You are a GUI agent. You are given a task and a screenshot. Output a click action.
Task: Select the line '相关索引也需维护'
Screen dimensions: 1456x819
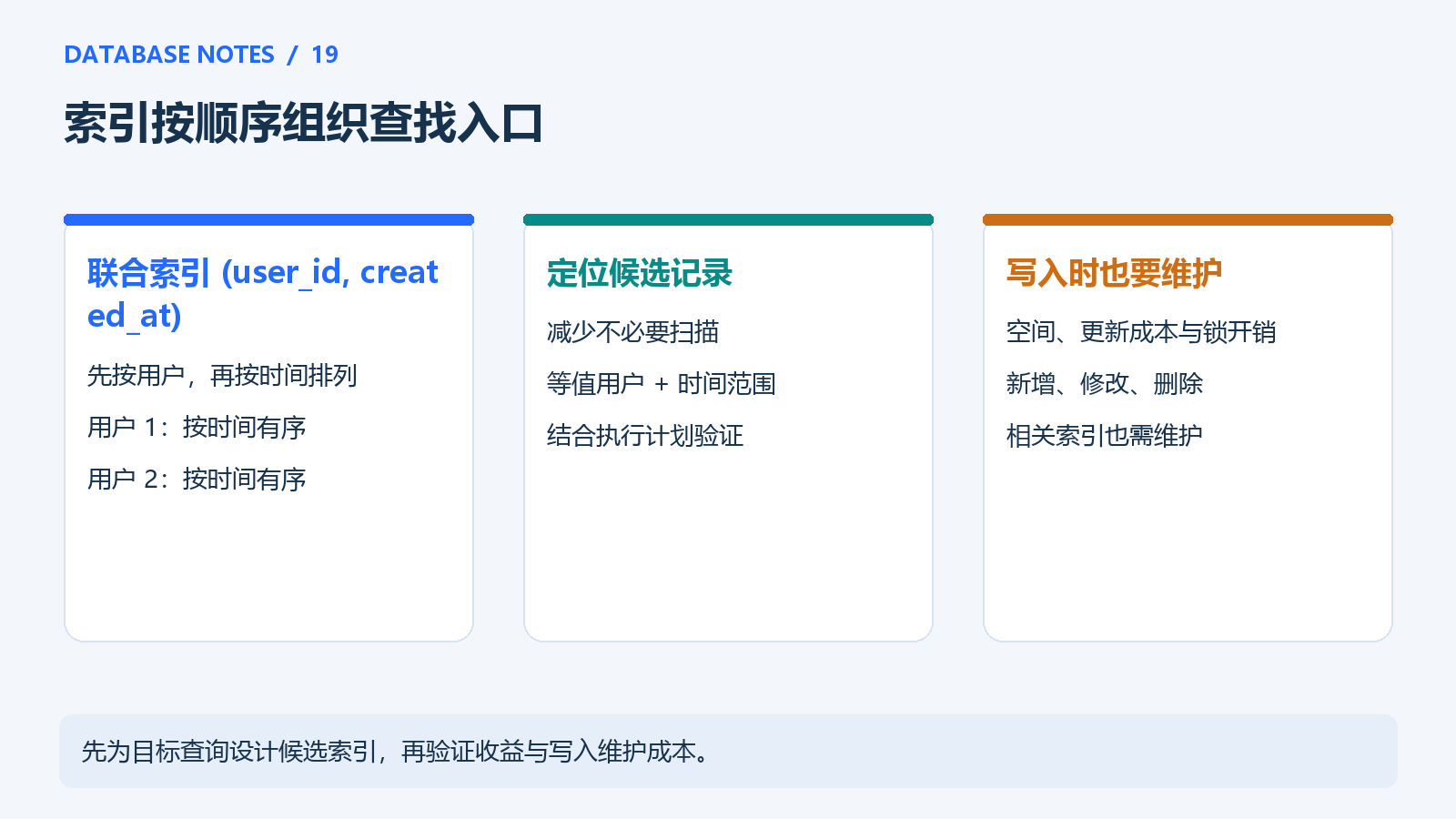click(1105, 435)
